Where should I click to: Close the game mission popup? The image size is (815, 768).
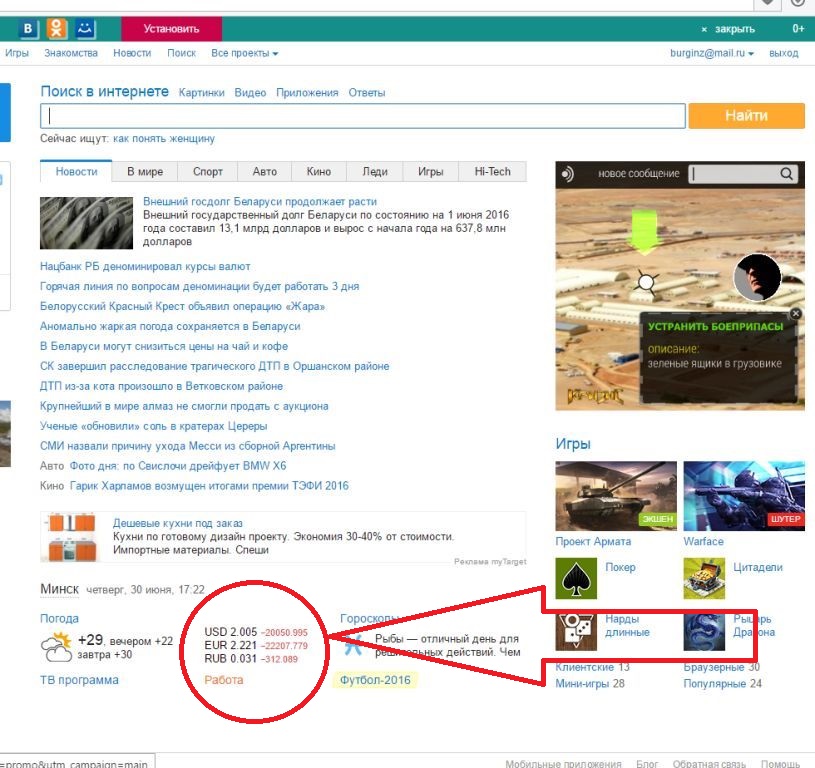[796, 313]
